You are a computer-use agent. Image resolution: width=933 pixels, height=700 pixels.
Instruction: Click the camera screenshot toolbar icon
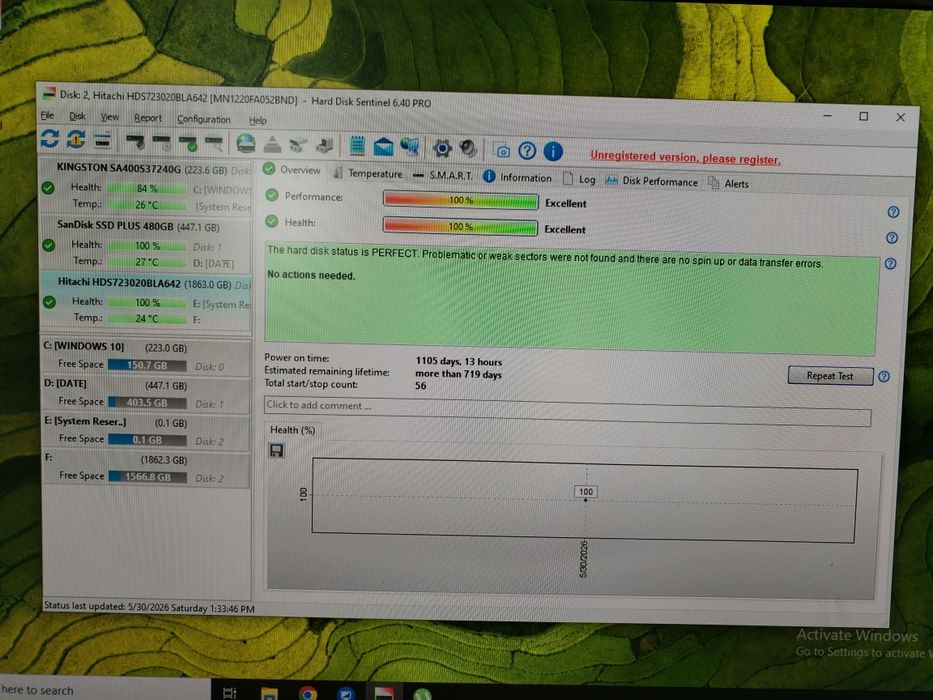pos(502,151)
